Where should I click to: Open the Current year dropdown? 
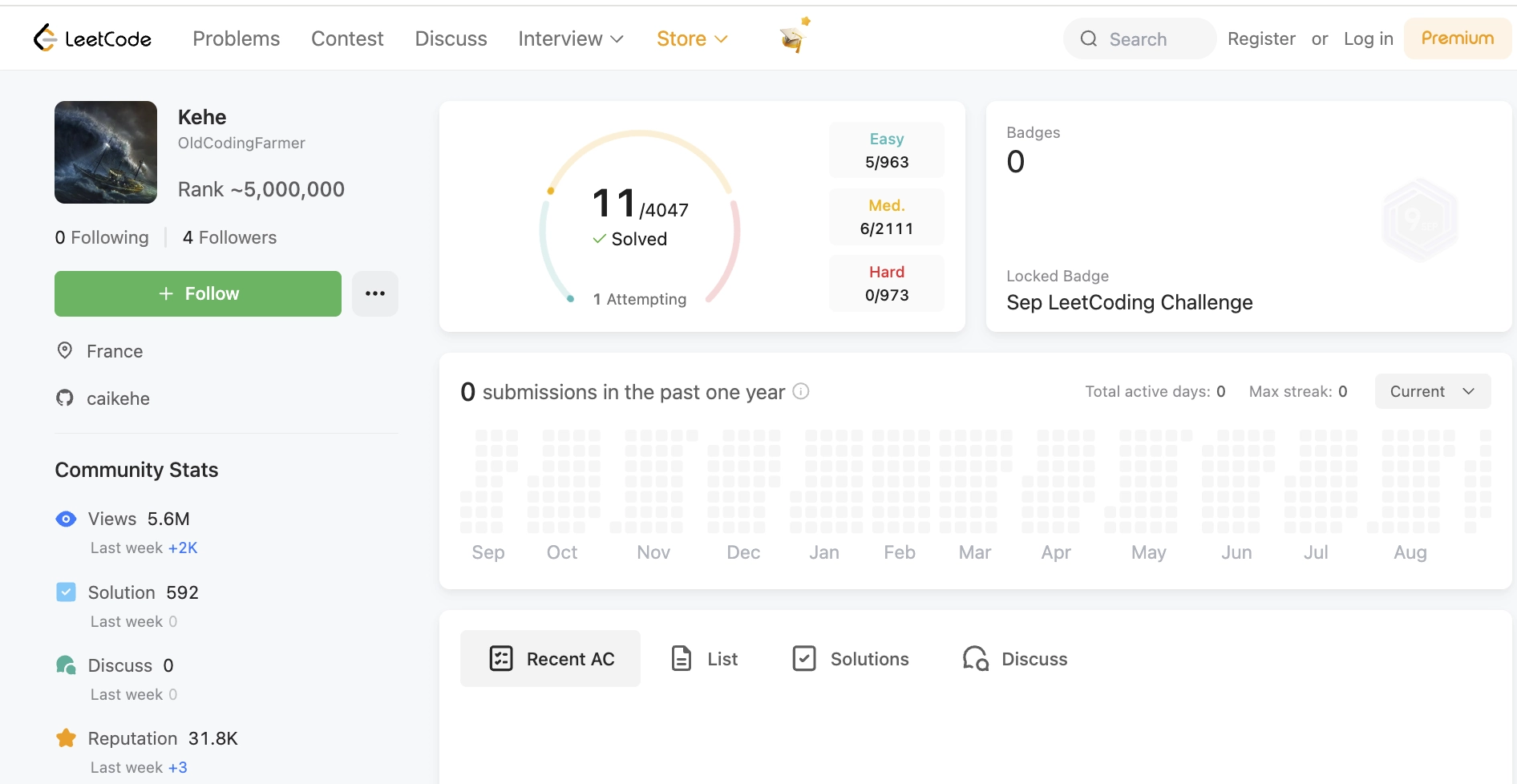(1433, 391)
